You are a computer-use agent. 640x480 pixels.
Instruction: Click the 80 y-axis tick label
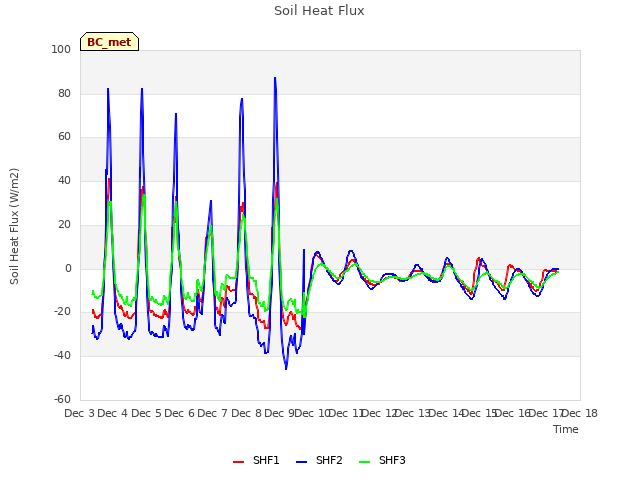click(x=64, y=93)
